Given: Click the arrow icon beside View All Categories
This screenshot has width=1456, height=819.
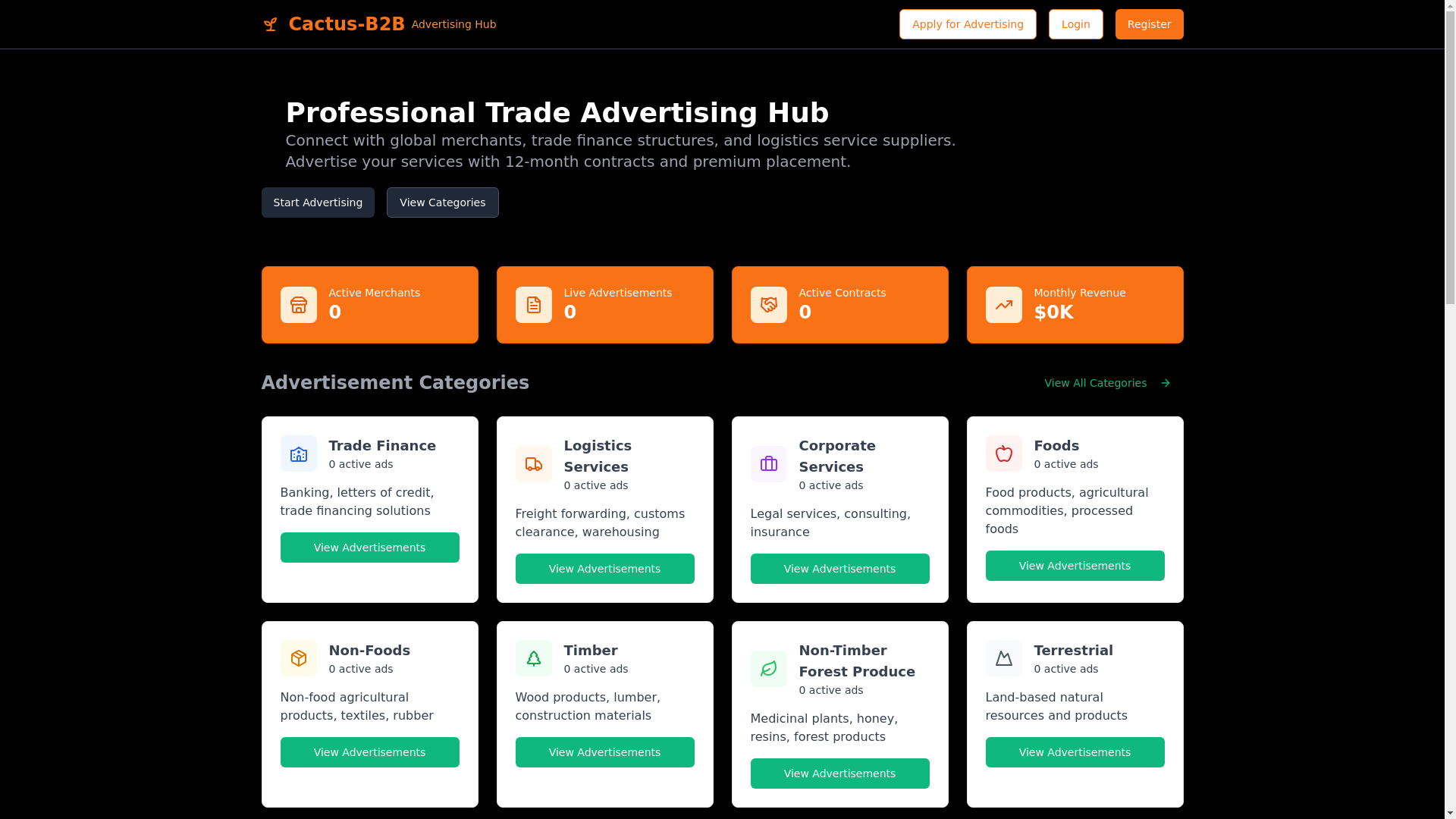Looking at the screenshot, I should click(1166, 383).
